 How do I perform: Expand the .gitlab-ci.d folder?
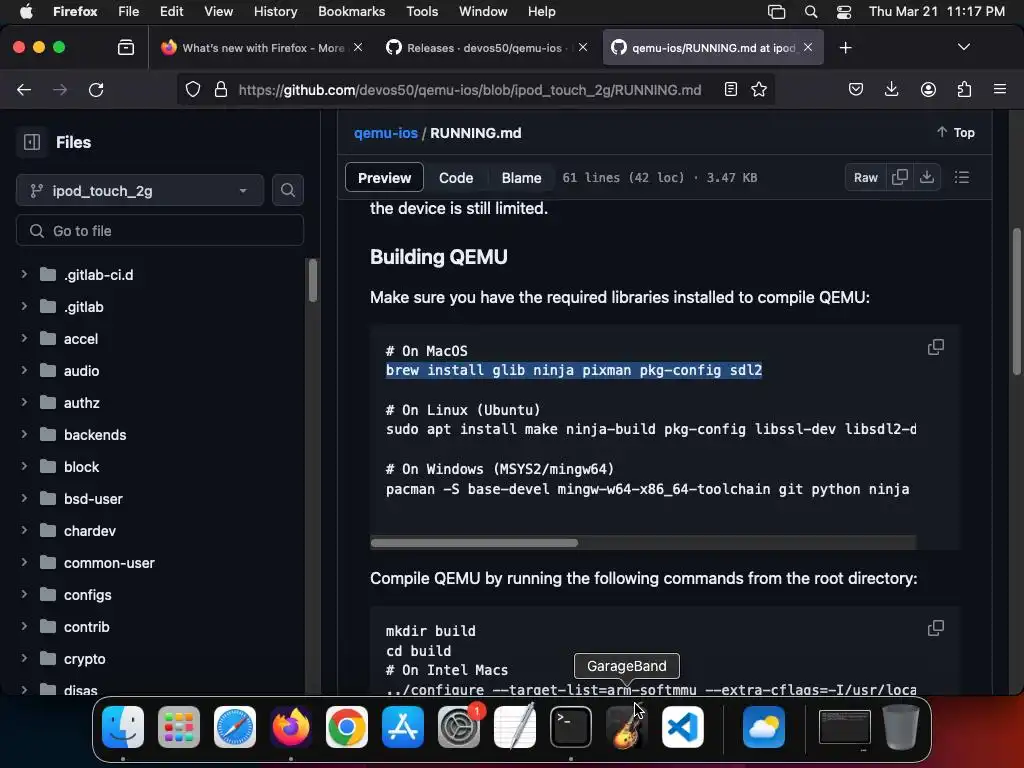(24, 274)
